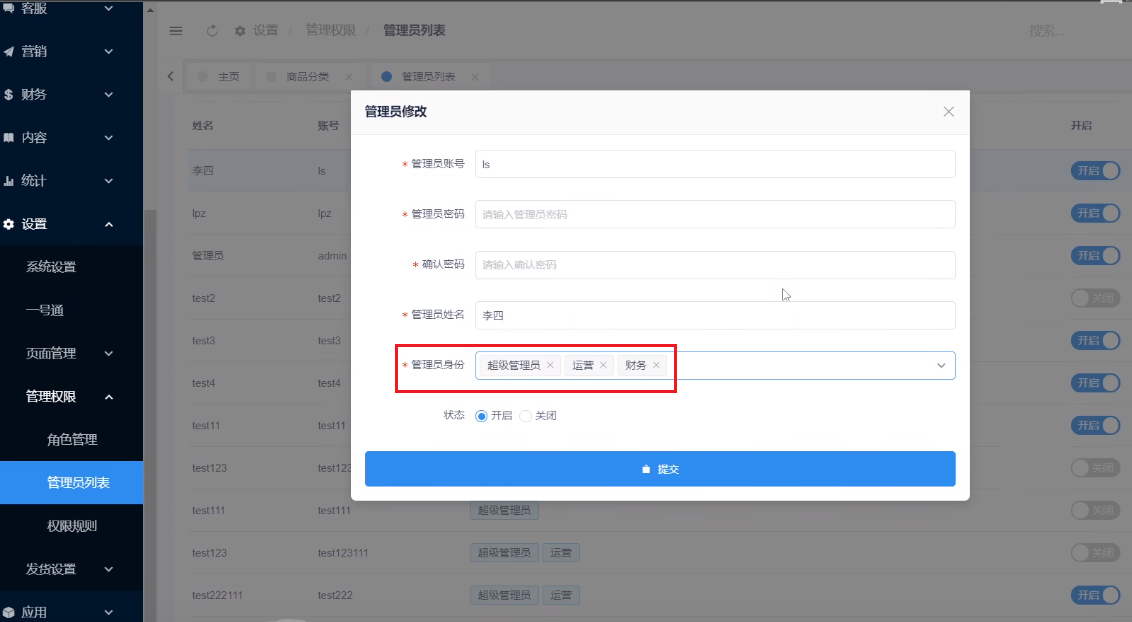Toggle the 关闭 switch for test2 row
The height and width of the screenshot is (622, 1132).
click(x=1095, y=298)
